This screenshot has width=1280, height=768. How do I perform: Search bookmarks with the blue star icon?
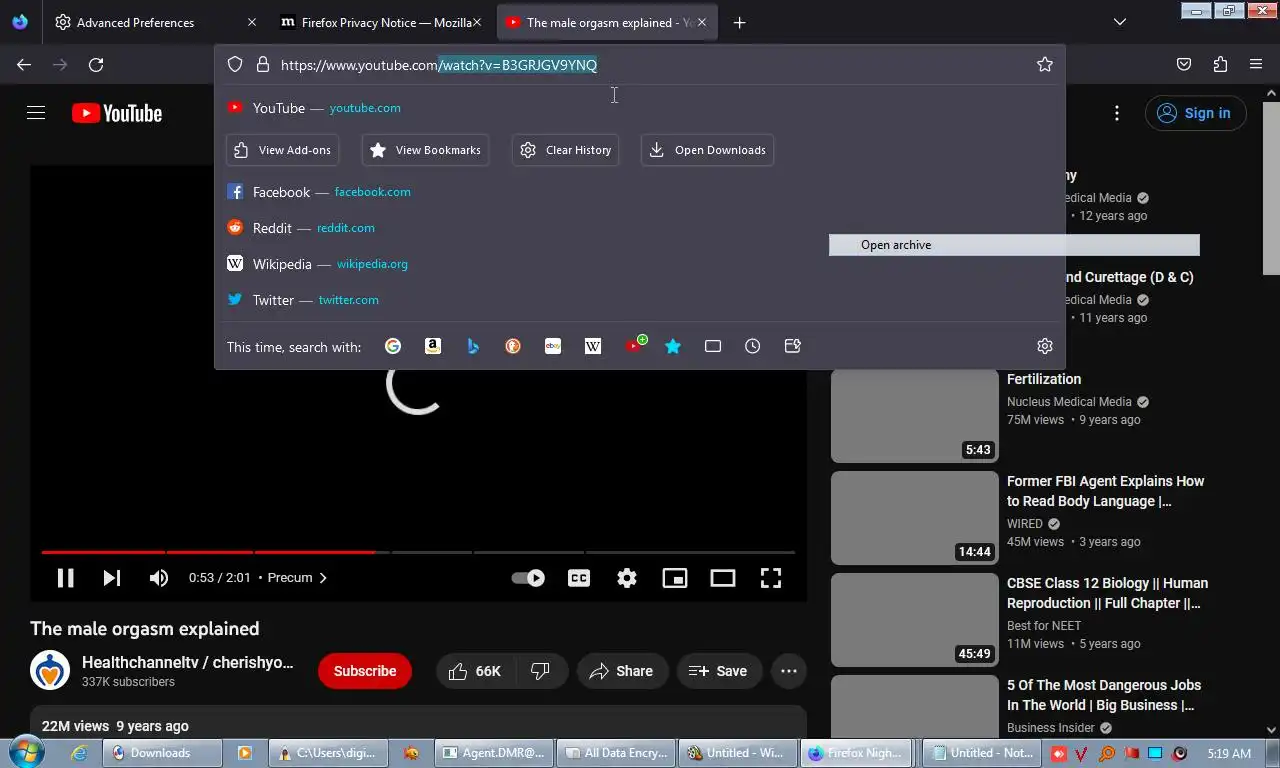(673, 346)
